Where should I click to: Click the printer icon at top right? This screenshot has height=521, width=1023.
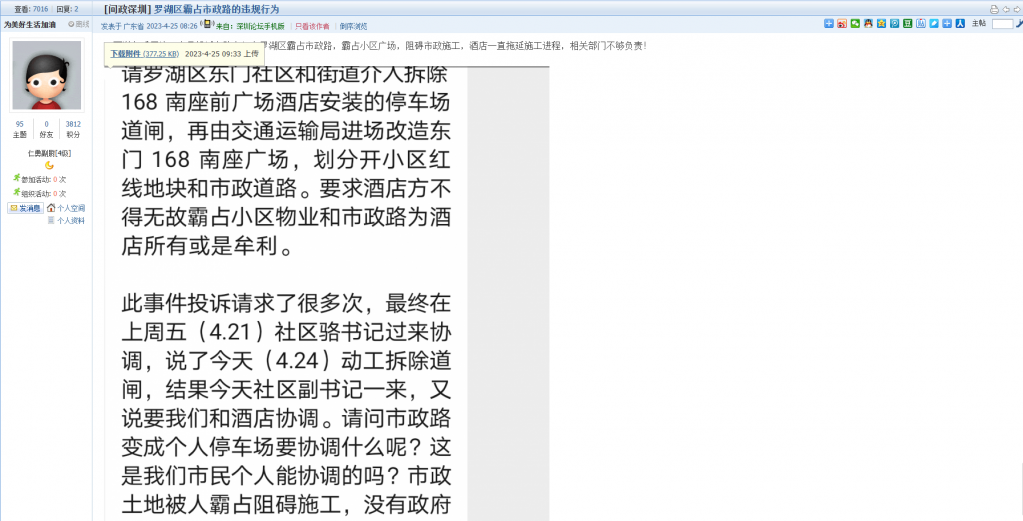(994, 9)
